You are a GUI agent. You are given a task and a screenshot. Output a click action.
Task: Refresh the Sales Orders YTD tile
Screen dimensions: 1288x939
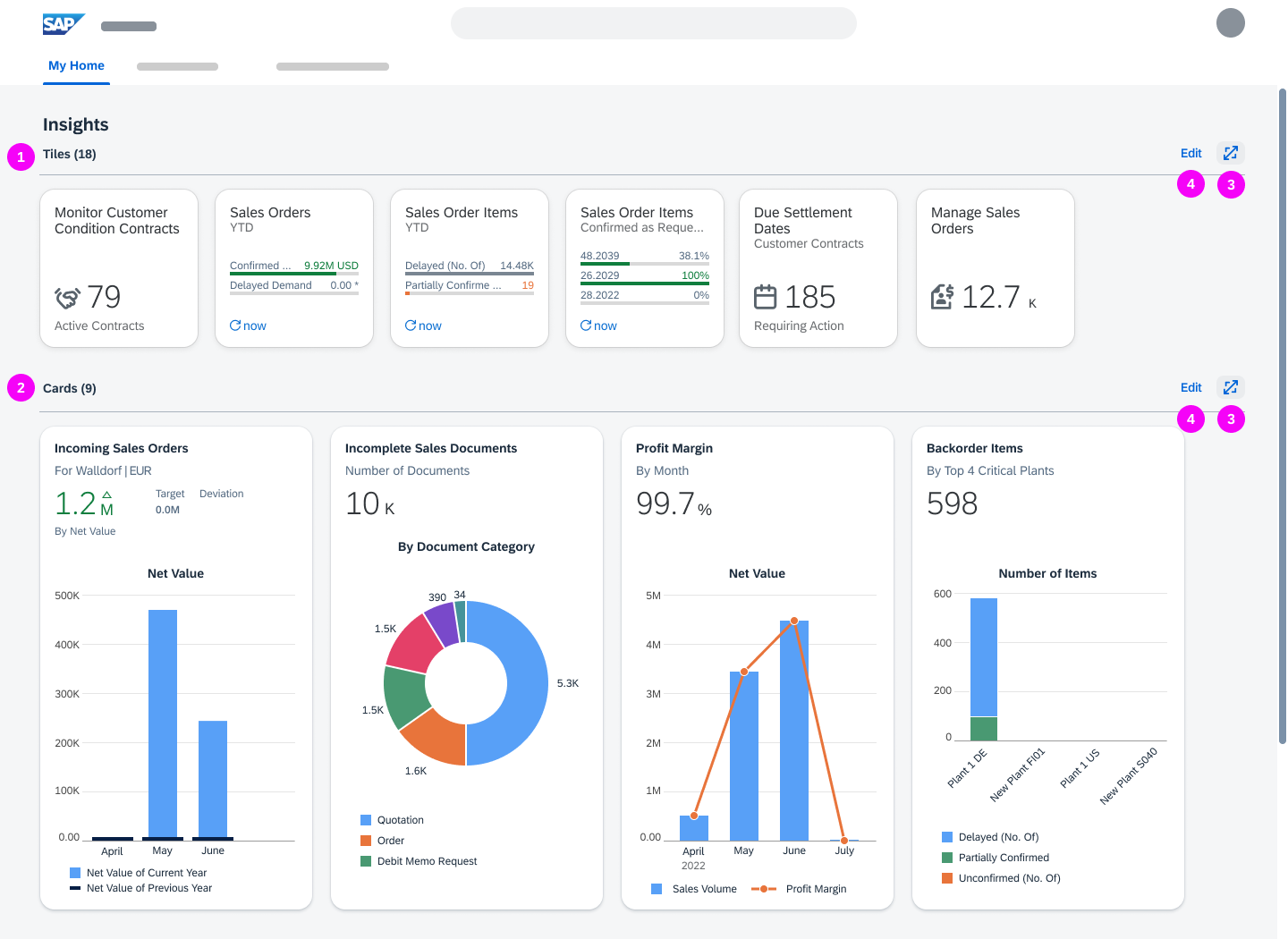pyautogui.click(x=248, y=326)
